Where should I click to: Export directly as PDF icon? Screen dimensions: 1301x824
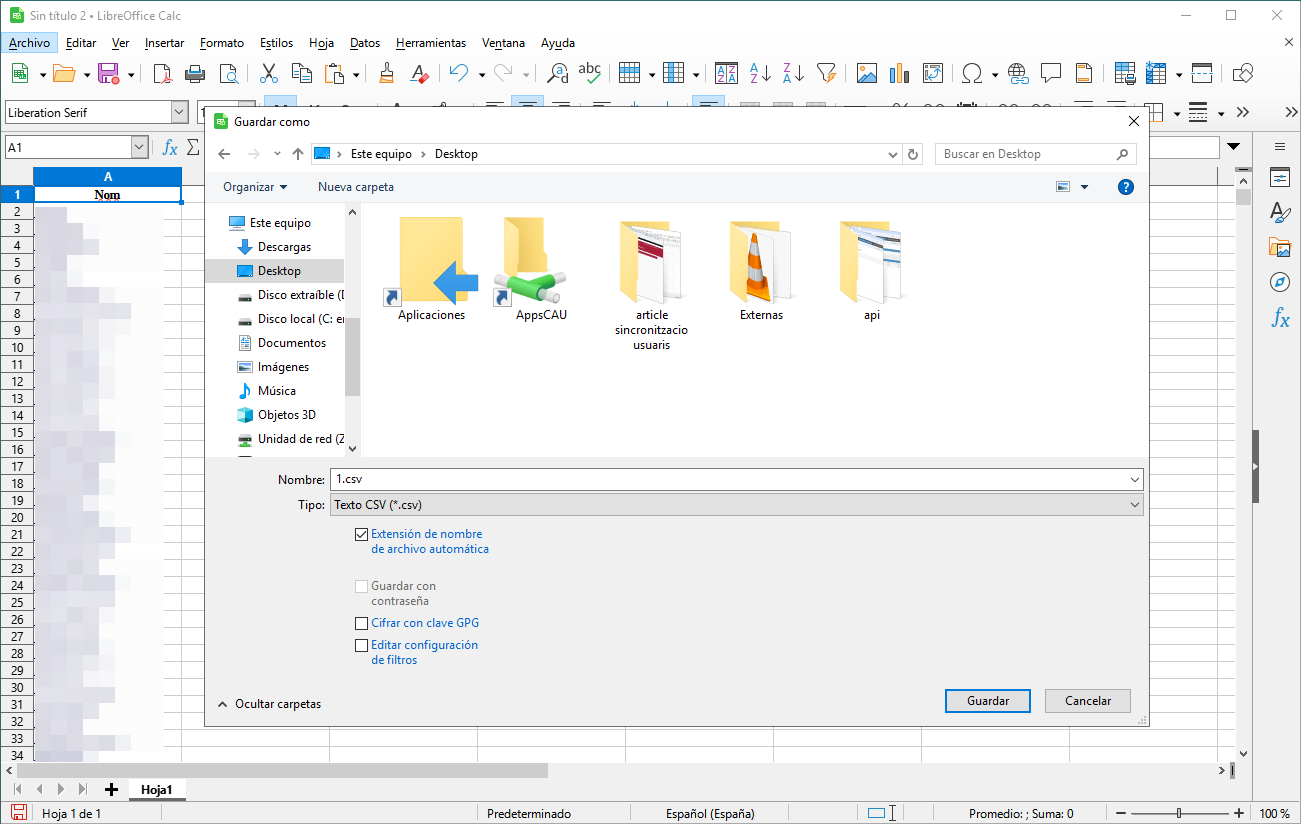pos(162,73)
